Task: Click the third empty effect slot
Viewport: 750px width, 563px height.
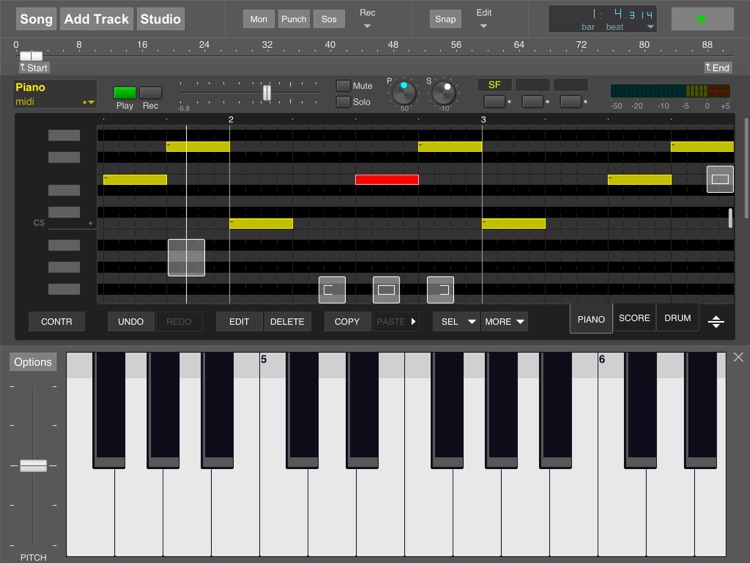Action: 571,85
